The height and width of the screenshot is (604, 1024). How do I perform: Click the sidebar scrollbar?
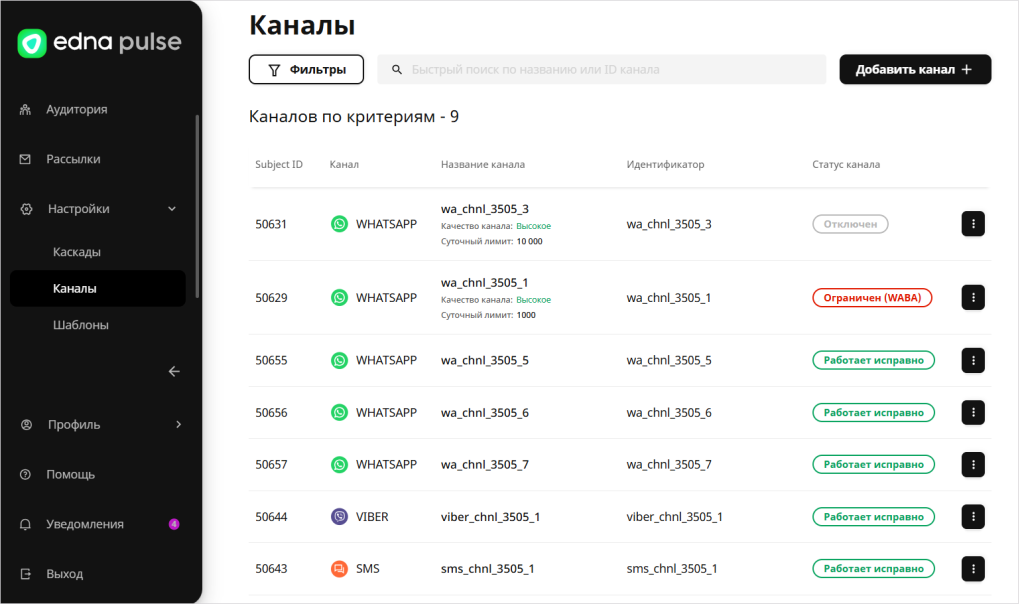tap(197, 207)
